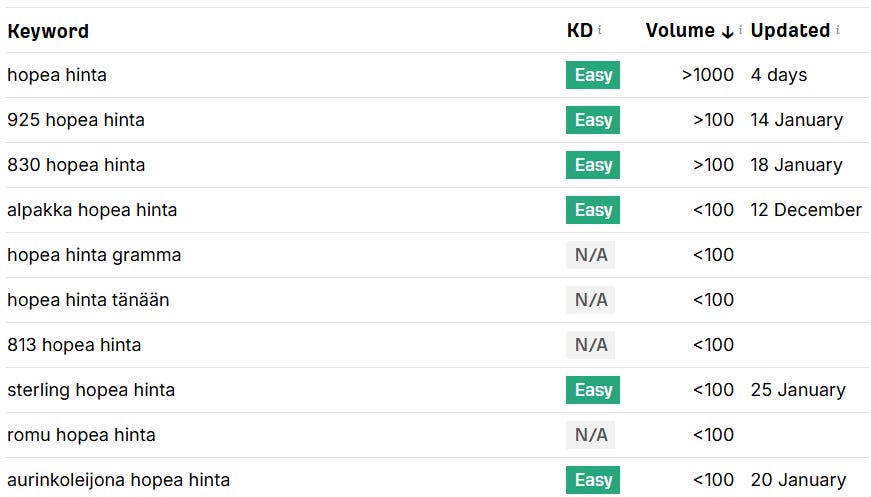
Task: Sort by the KD column header
Action: pyautogui.click(x=579, y=31)
